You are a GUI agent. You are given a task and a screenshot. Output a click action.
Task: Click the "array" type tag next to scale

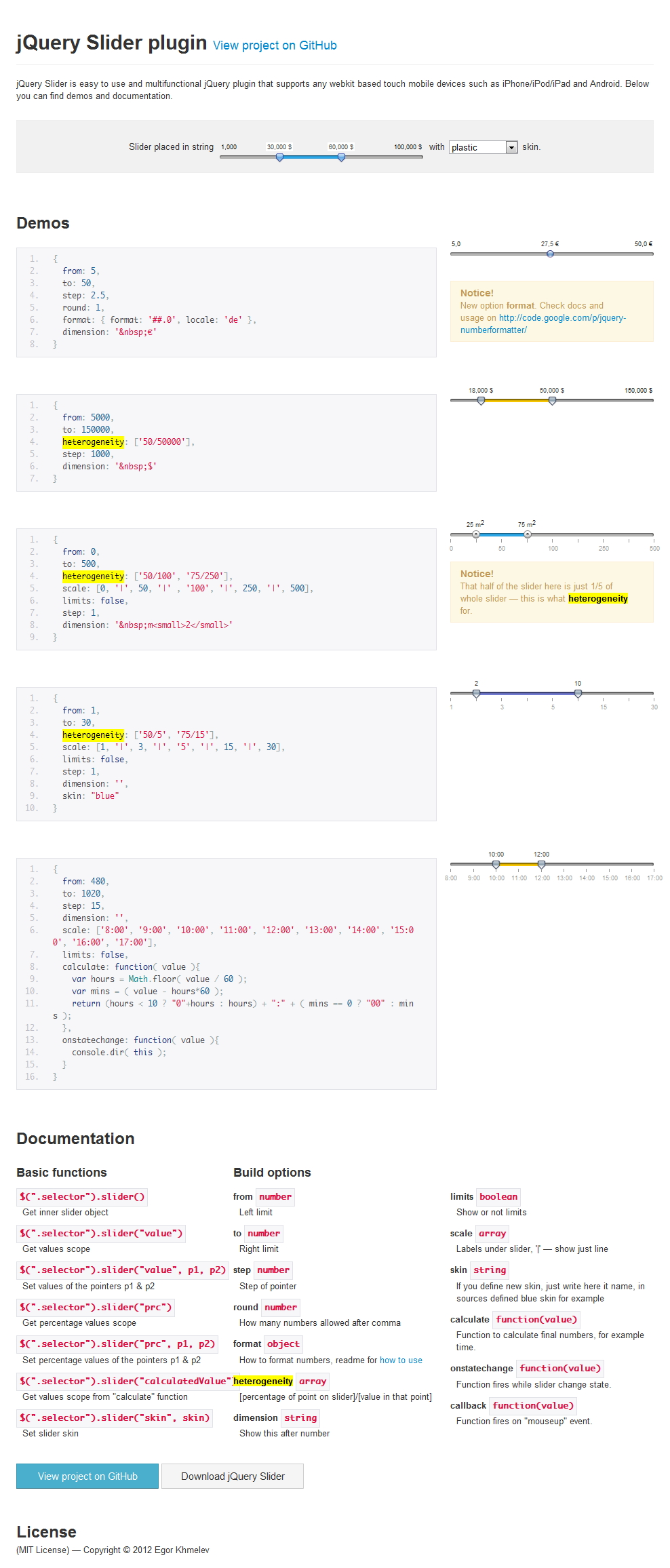tap(492, 1234)
